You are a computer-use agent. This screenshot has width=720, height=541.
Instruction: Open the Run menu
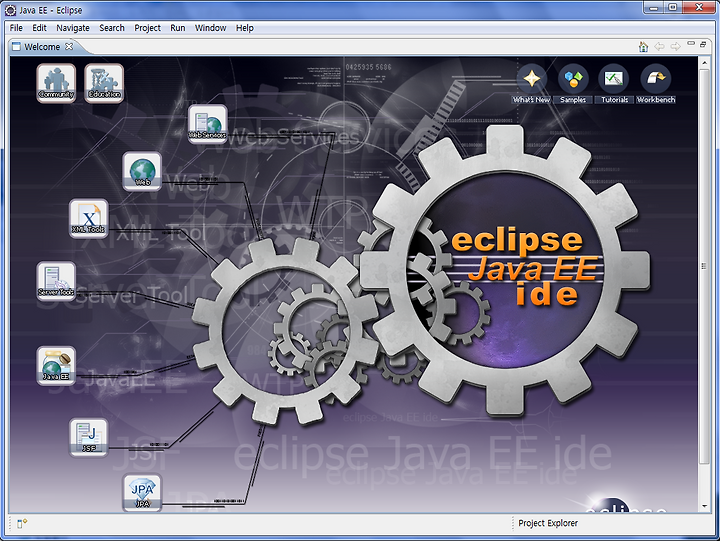[x=178, y=28]
